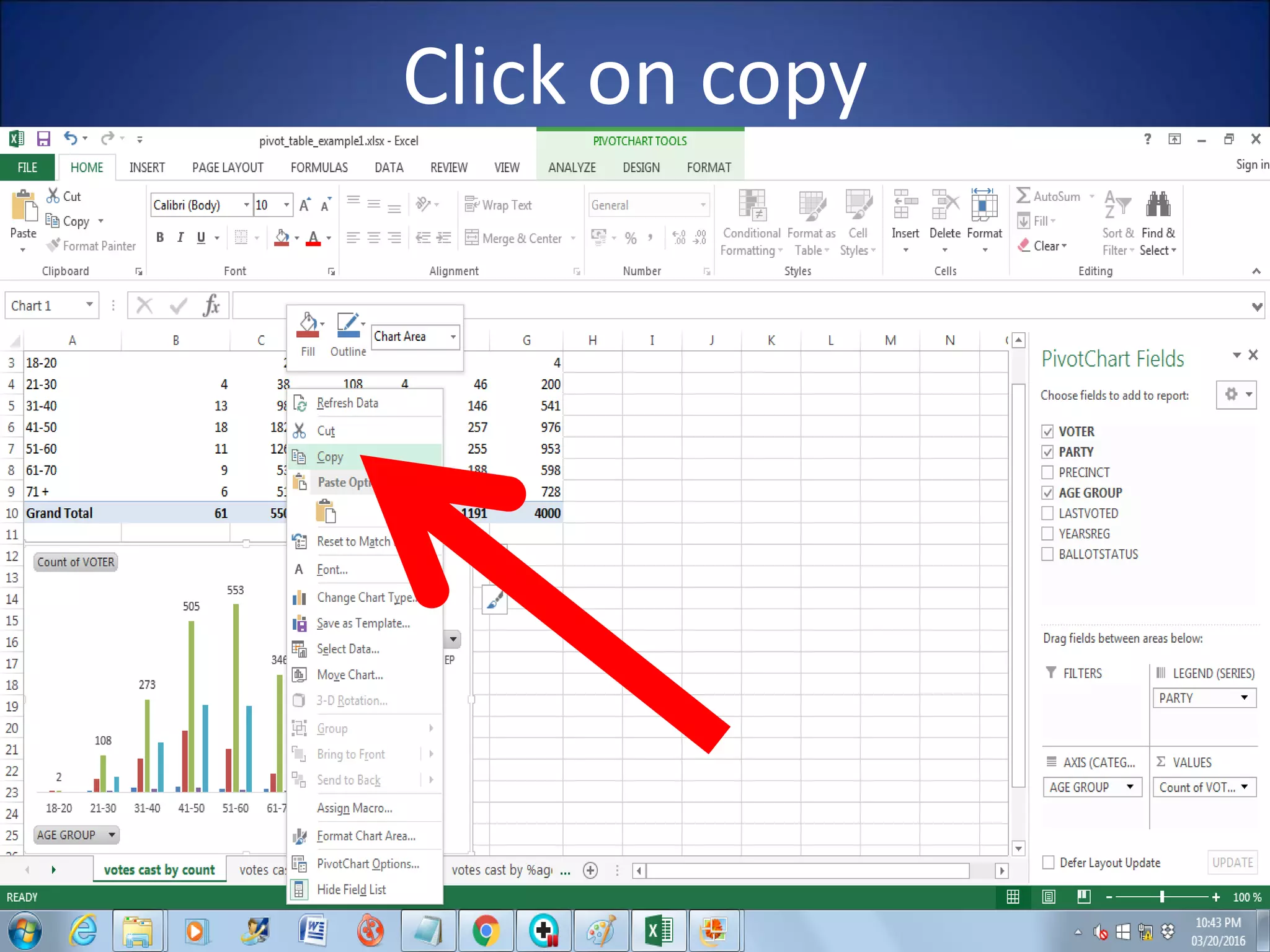Click the Chart Styles paintbrush button
The image size is (1270, 952).
coord(495,600)
